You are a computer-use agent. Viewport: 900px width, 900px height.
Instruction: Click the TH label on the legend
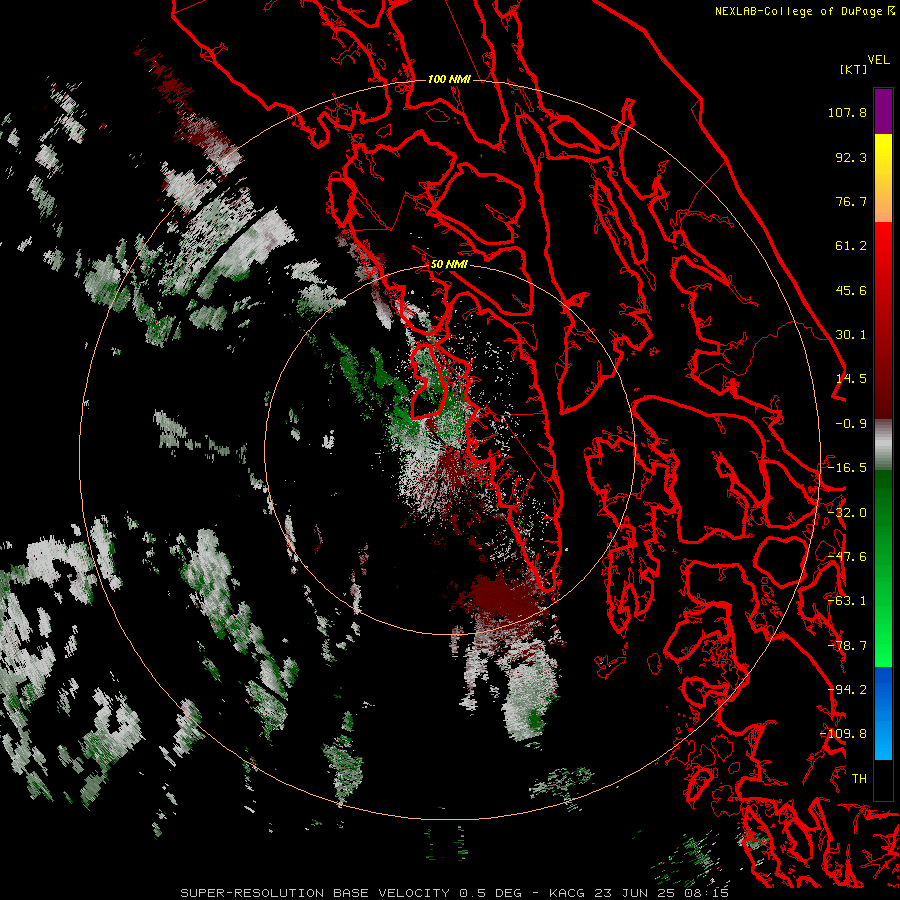point(859,779)
